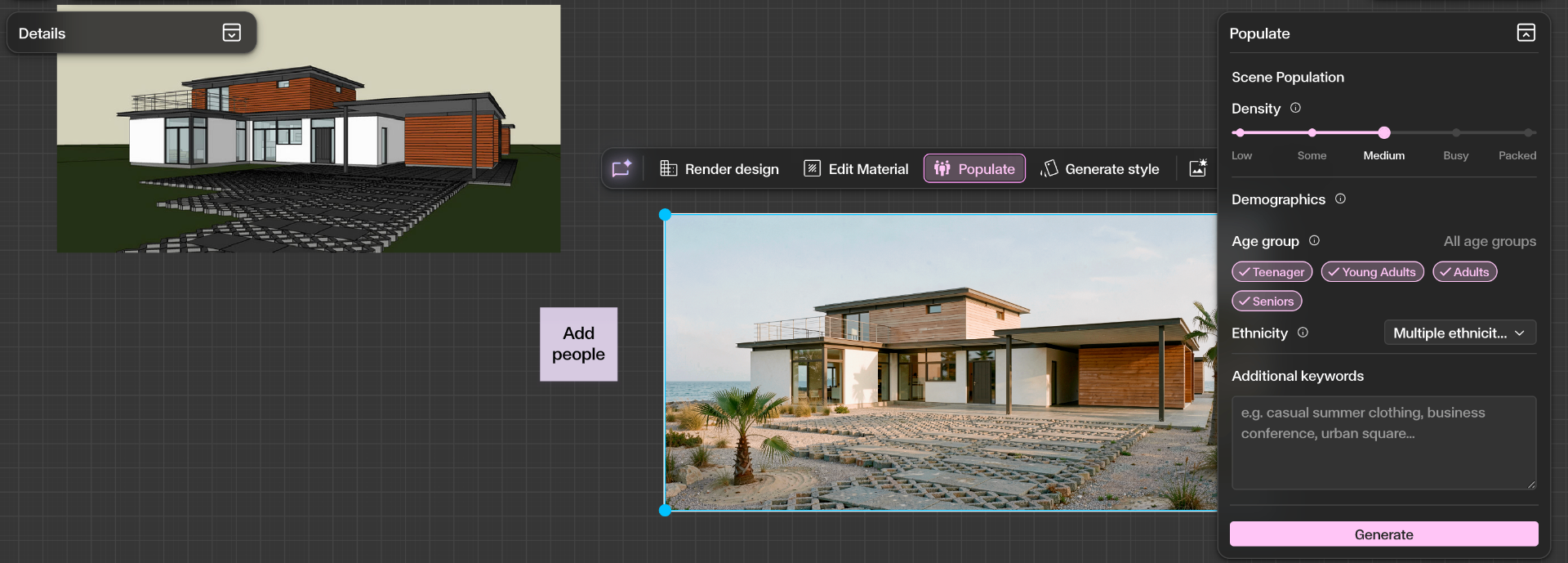
Task: Click the AI sparkle chat icon in toolbar
Action: pyautogui.click(x=621, y=168)
